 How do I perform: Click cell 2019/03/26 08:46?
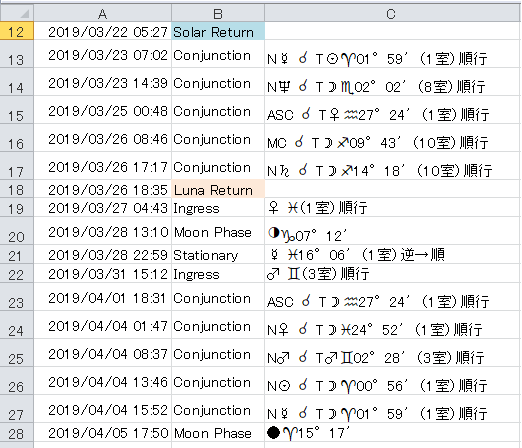[102, 138]
